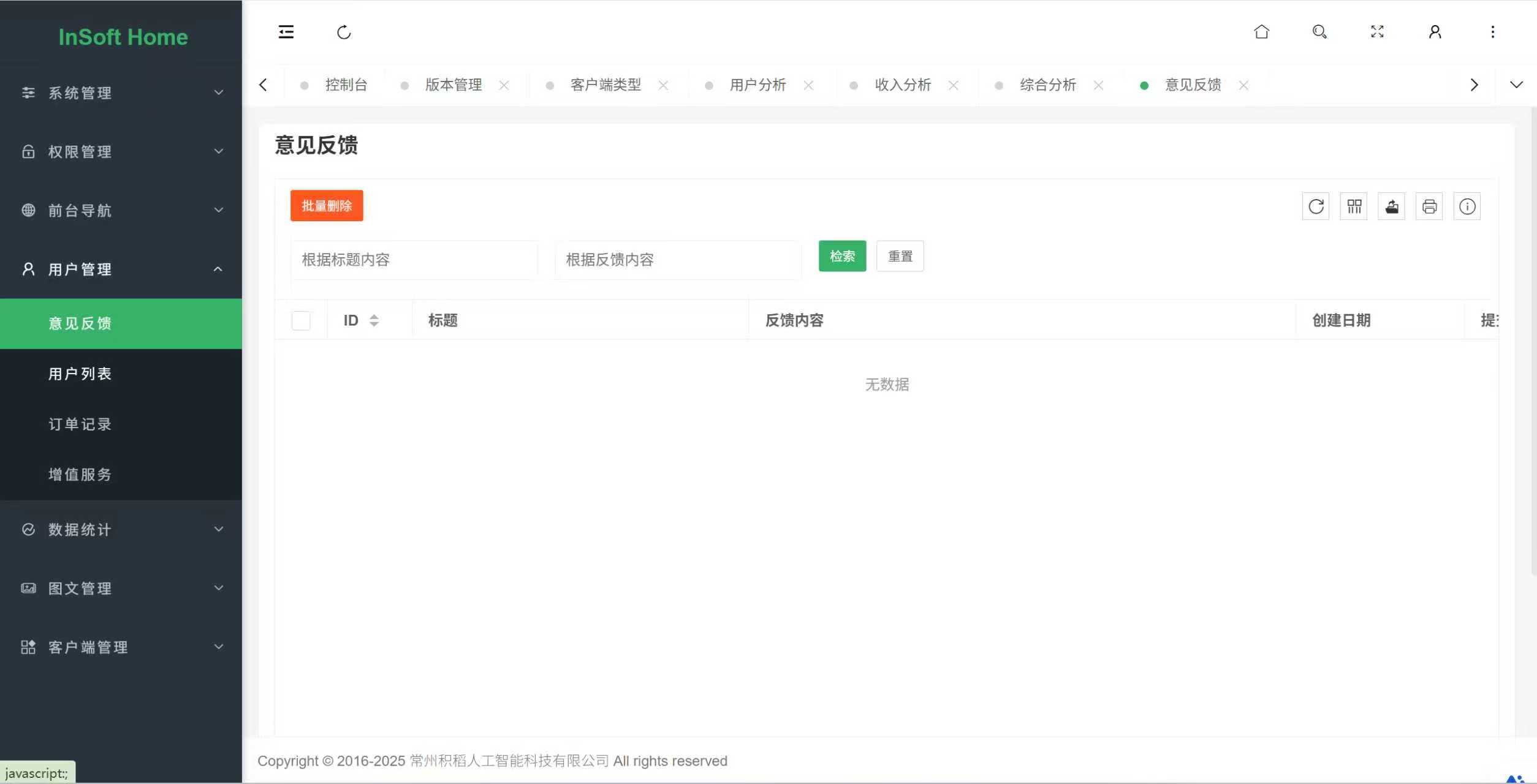Click the 批量删除 button
The width and height of the screenshot is (1537, 784).
pos(326,205)
